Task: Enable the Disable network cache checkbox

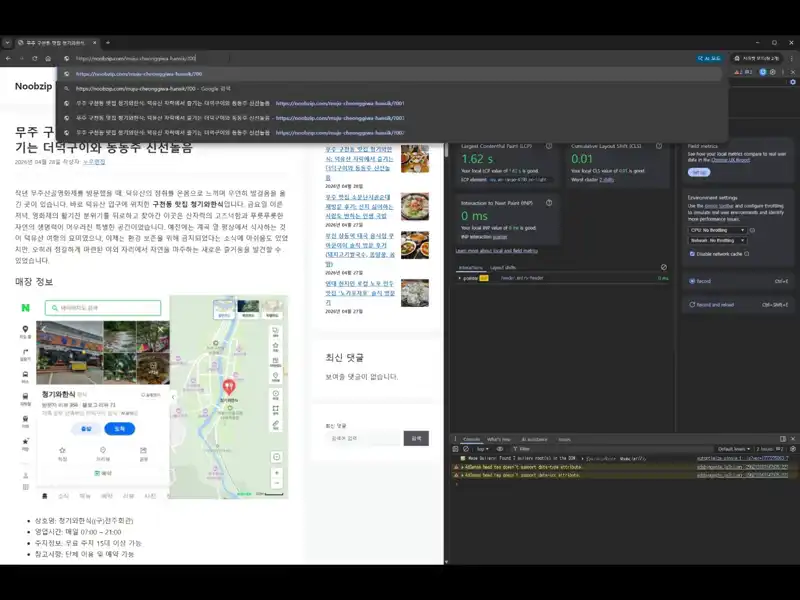Action: tap(692, 254)
